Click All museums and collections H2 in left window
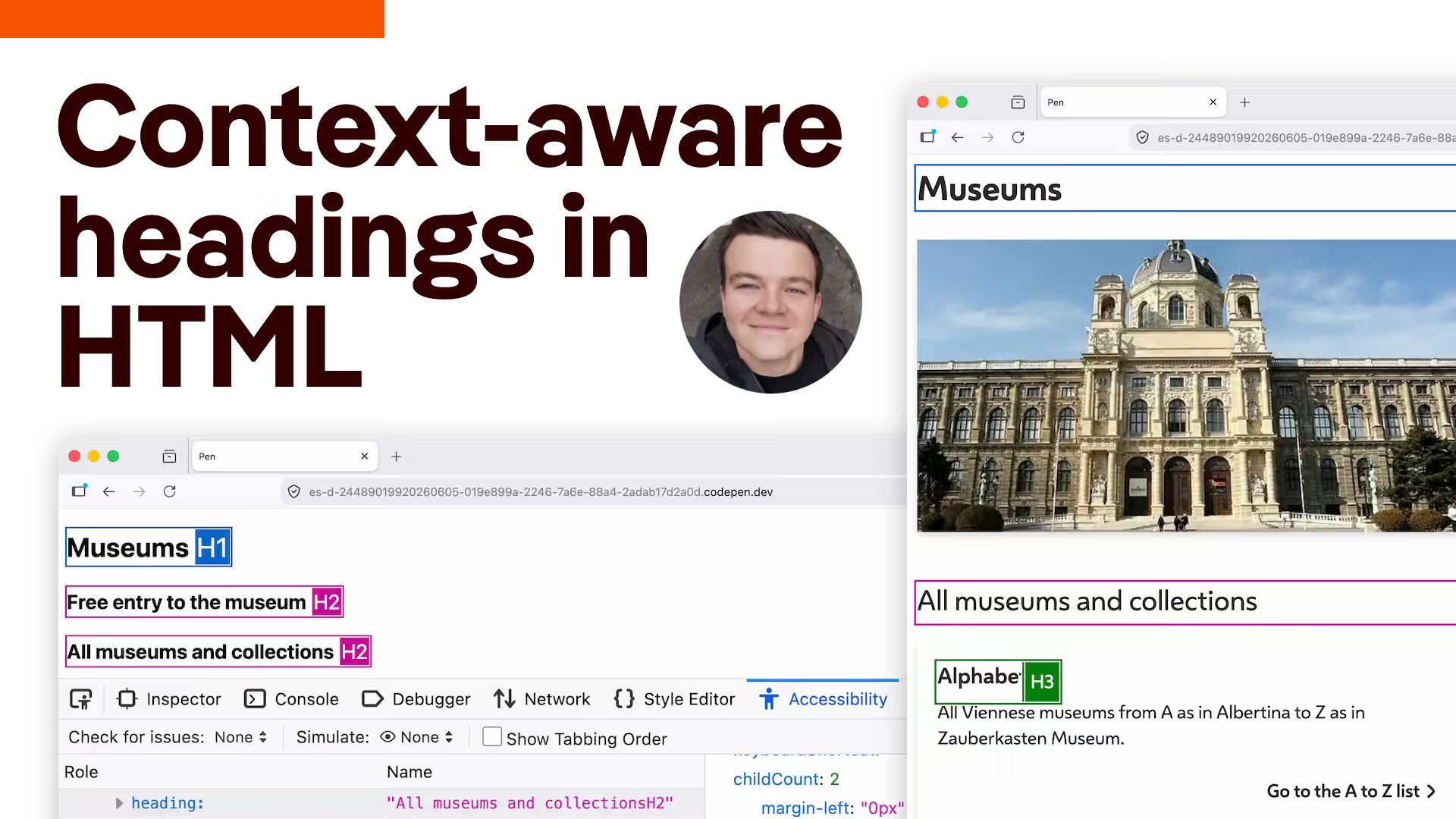Screen dimensions: 1456x819 pos(218,651)
